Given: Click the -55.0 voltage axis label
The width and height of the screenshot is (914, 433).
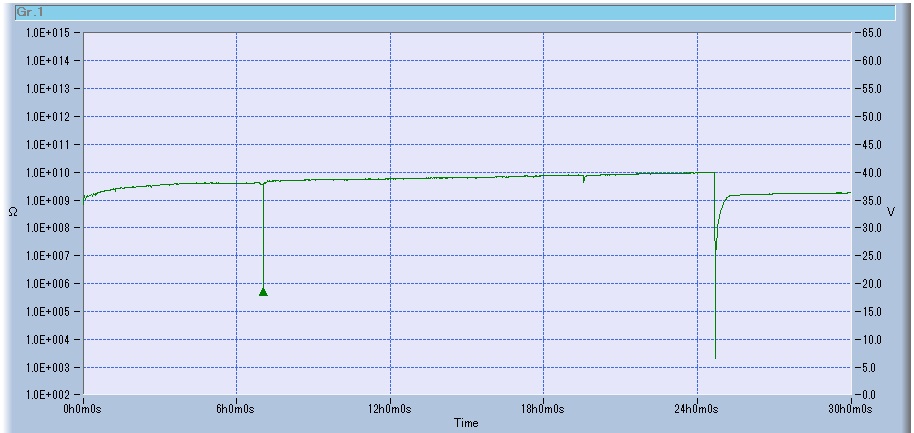Looking at the screenshot, I should coord(869,89).
